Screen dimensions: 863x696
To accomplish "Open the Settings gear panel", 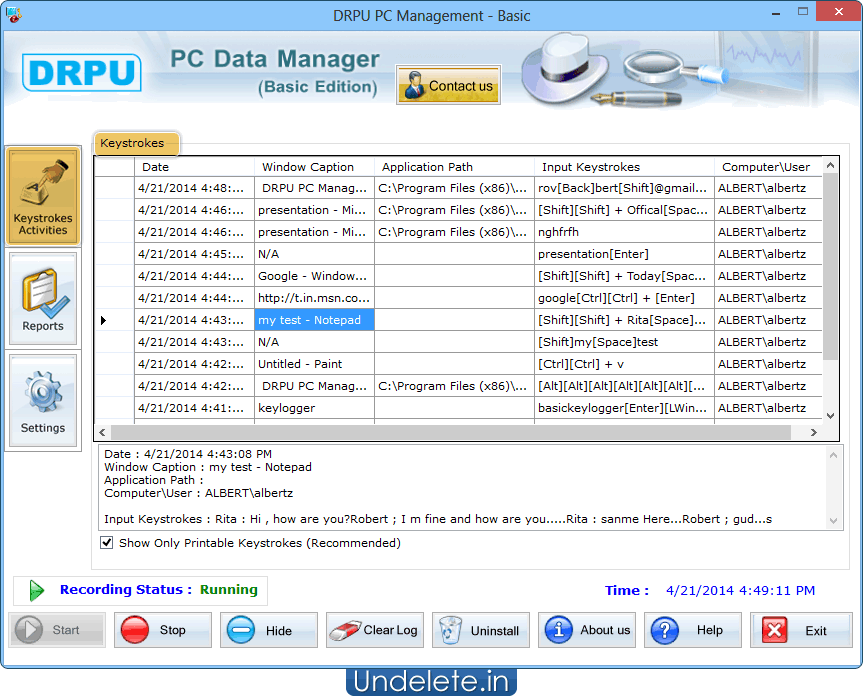I will click(x=43, y=401).
